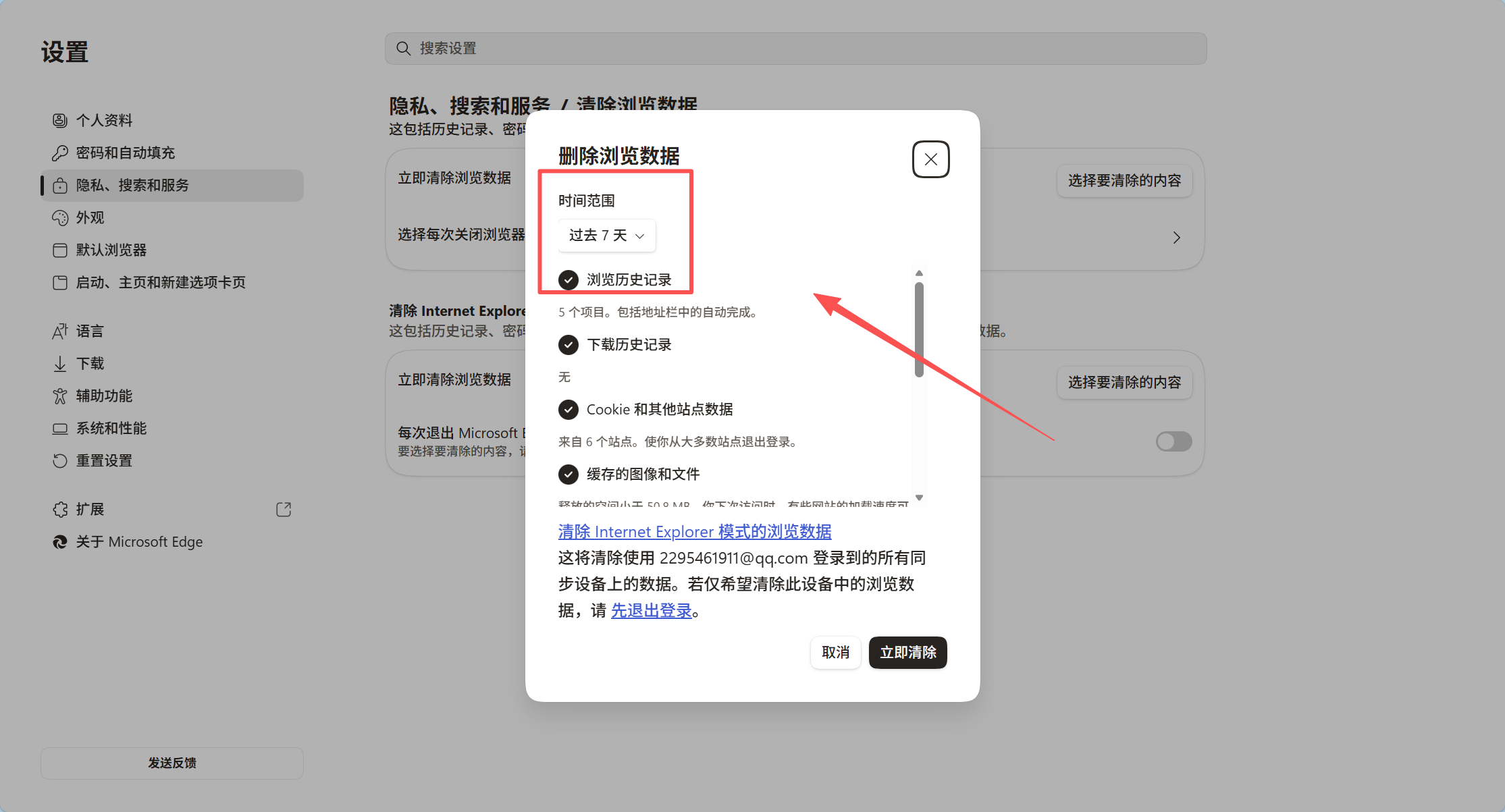Click the profile icon beside 个人资料
1505x812 pixels.
60,120
